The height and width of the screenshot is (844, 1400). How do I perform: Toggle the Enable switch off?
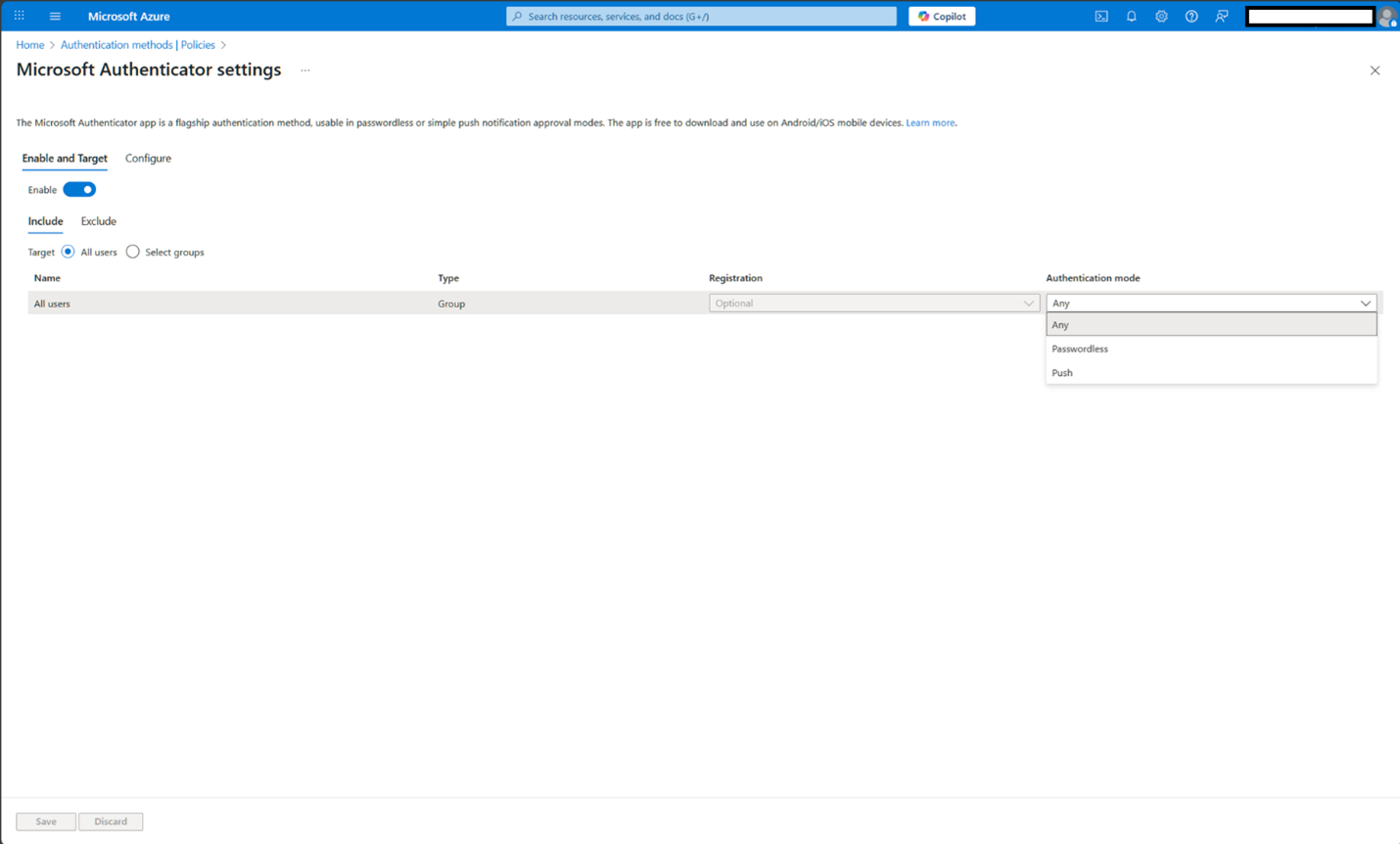click(79, 189)
